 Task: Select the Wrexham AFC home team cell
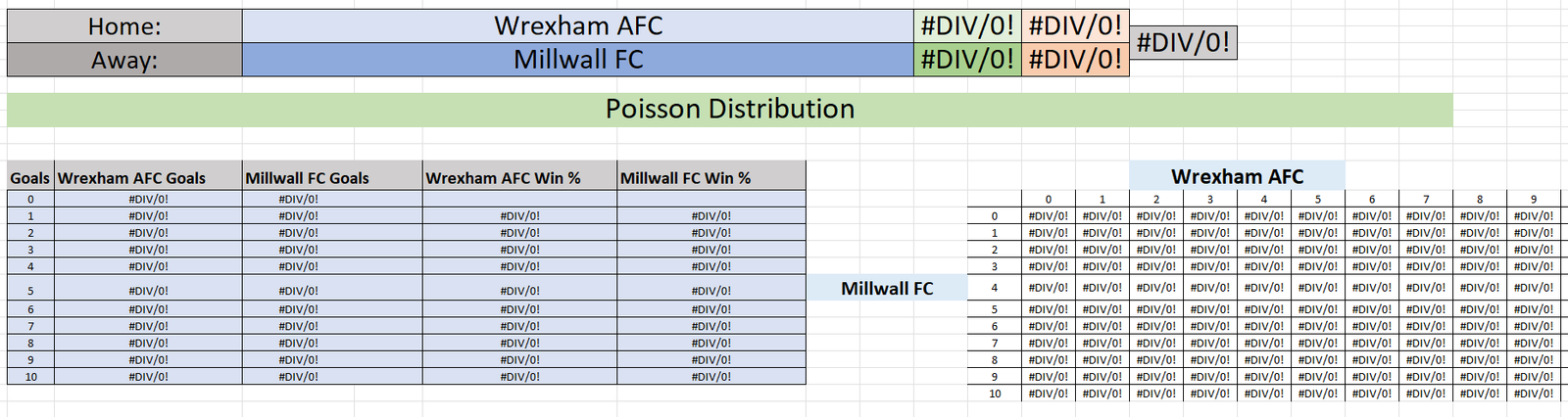point(578,26)
